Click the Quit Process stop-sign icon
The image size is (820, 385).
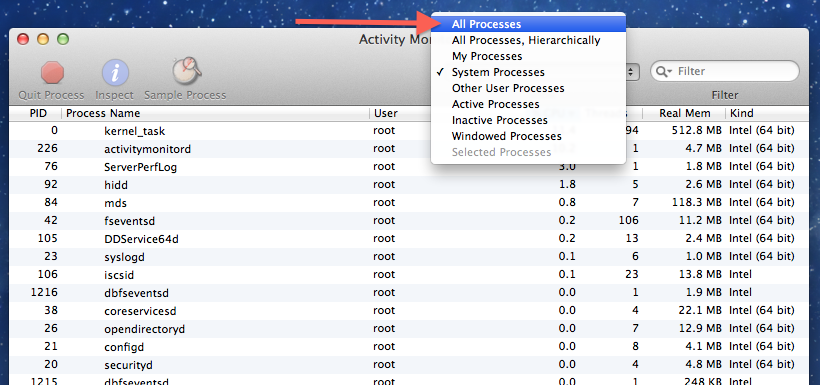(x=52, y=72)
